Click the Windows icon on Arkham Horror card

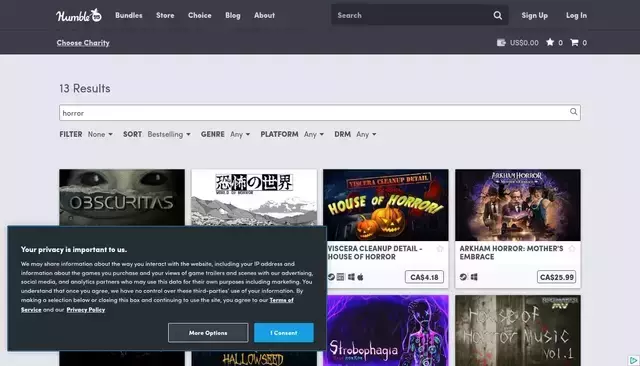(474, 277)
